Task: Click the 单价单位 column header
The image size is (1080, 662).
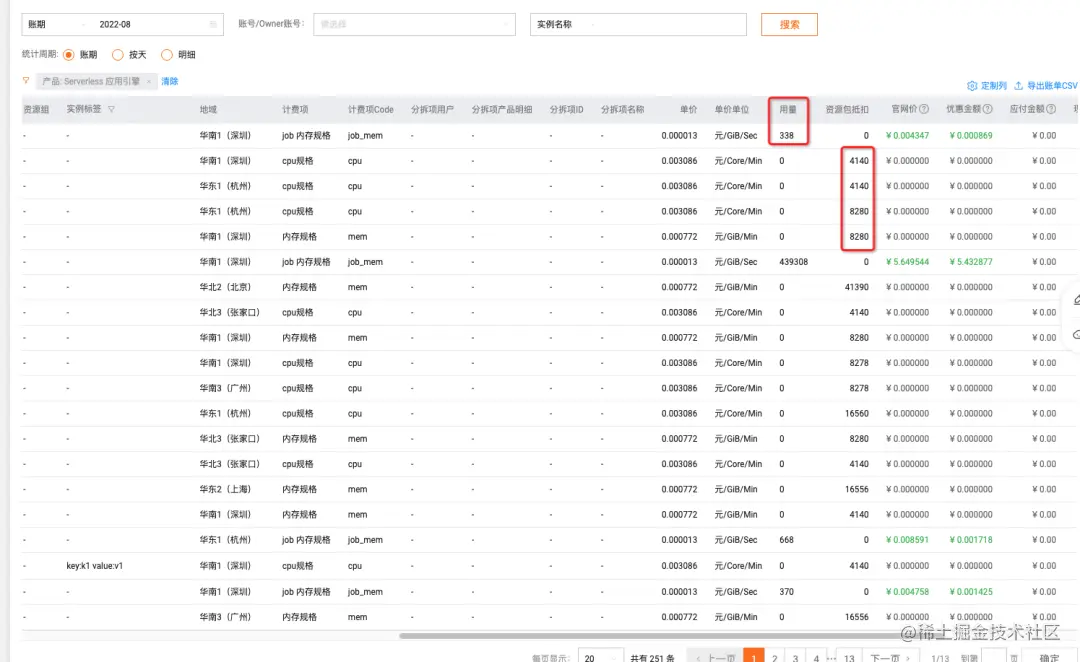Action: pyautogui.click(x=731, y=109)
